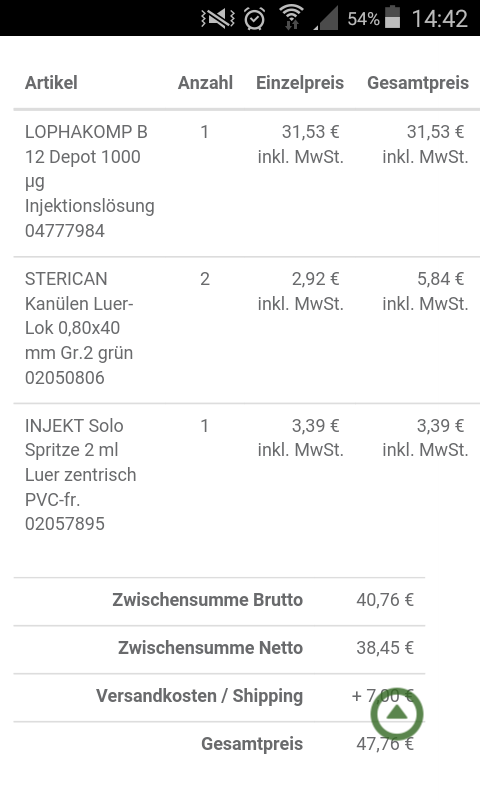The height and width of the screenshot is (800, 480).
Task: Tap the Versandkosten / Shipping label
Action: [199, 696]
